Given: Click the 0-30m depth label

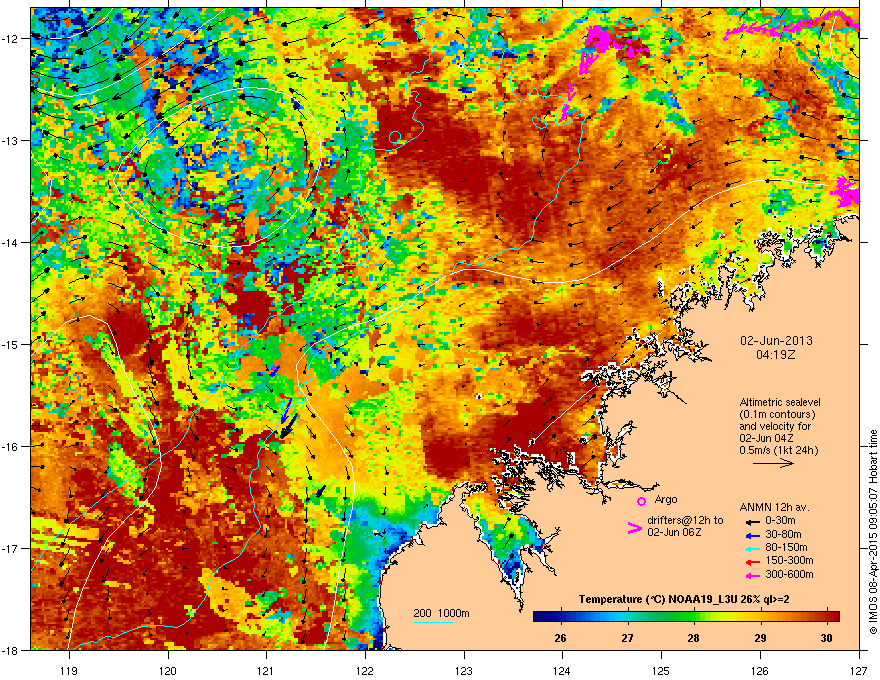Looking at the screenshot, I should pos(781,521).
